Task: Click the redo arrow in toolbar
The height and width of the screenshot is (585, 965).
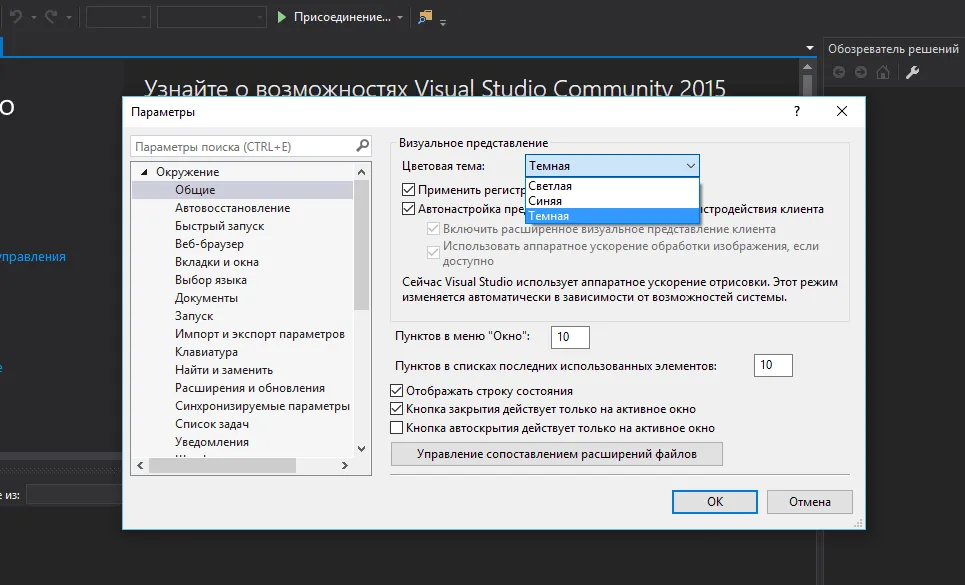Action: [51, 17]
